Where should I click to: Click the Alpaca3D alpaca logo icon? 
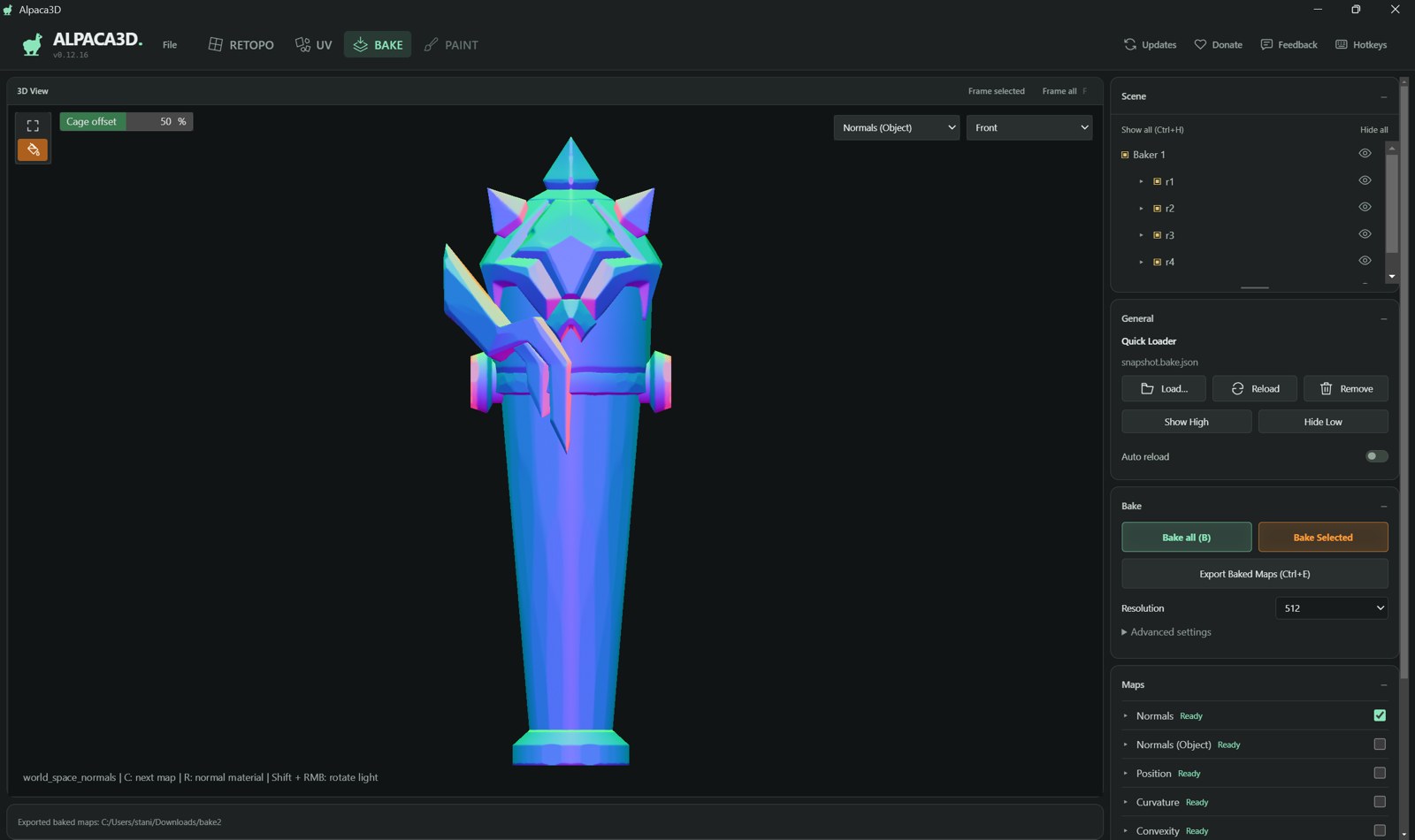(x=33, y=44)
